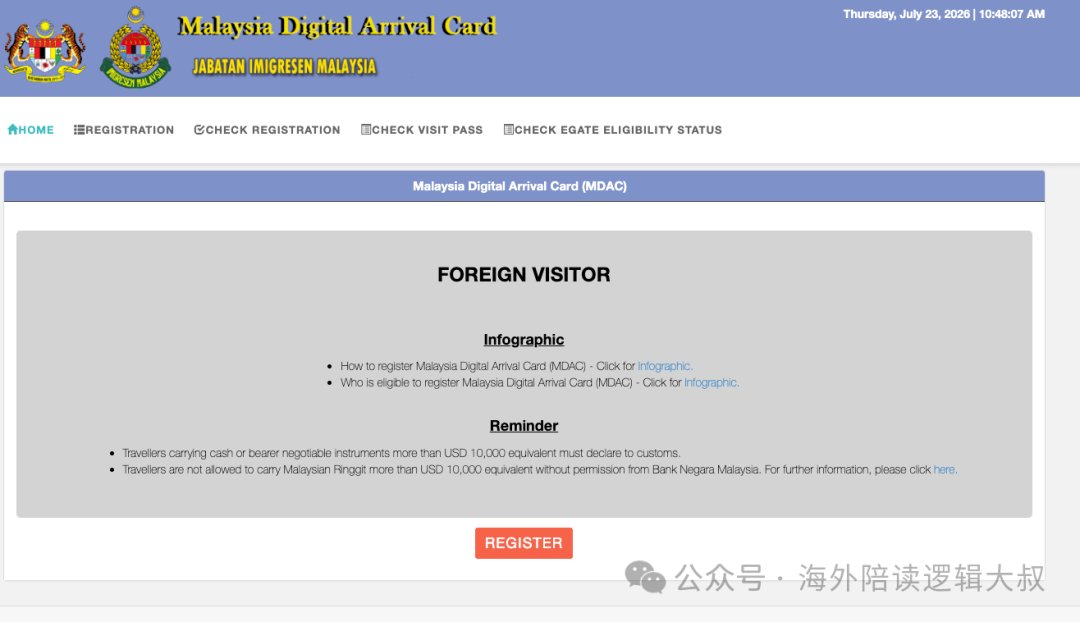This screenshot has height=622, width=1080.
Task: Click the document icon beside Check Visit Pass
Action: tap(366, 129)
